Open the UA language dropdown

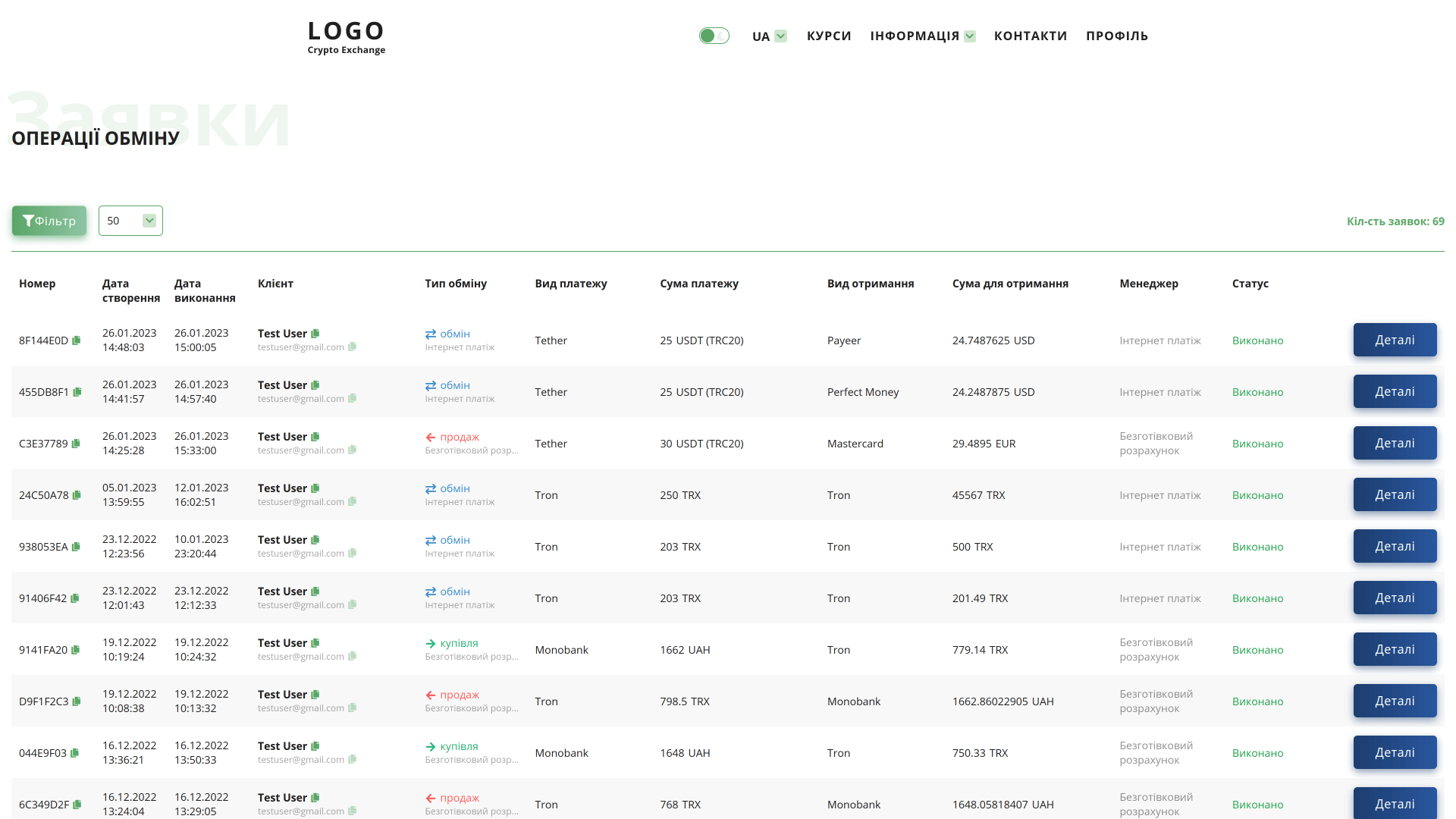tap(770, 36)
